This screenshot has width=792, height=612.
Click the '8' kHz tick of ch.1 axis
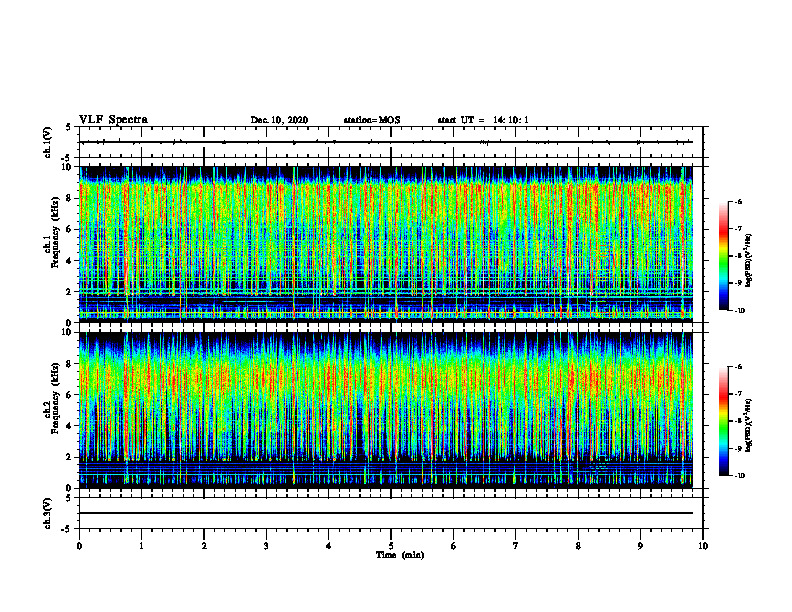coord(69,198)
